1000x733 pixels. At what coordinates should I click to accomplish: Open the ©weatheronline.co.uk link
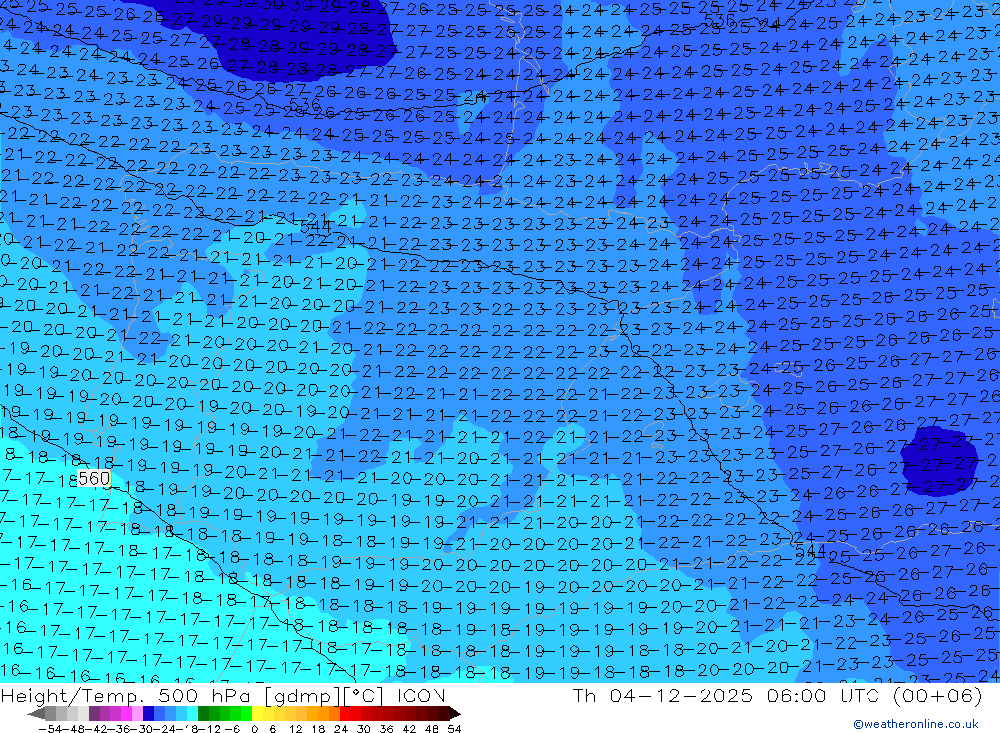tap(916, 724)
